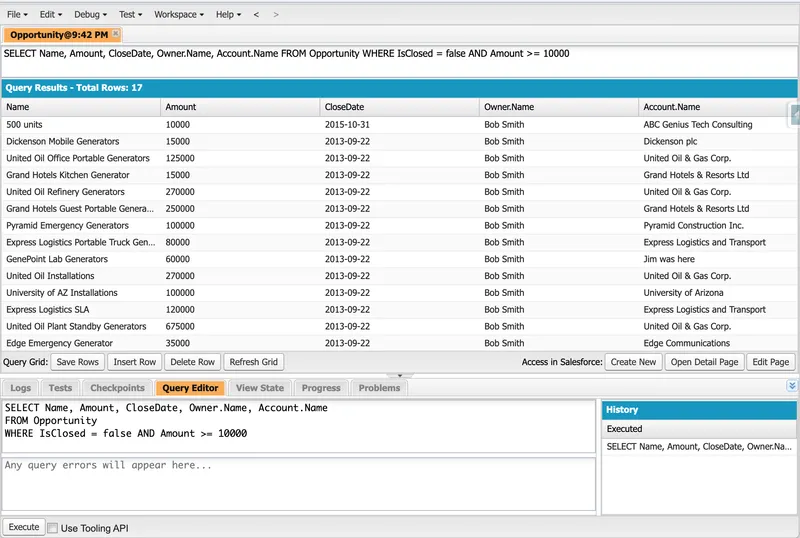Click the Refresh Grid button

[254, 362]
